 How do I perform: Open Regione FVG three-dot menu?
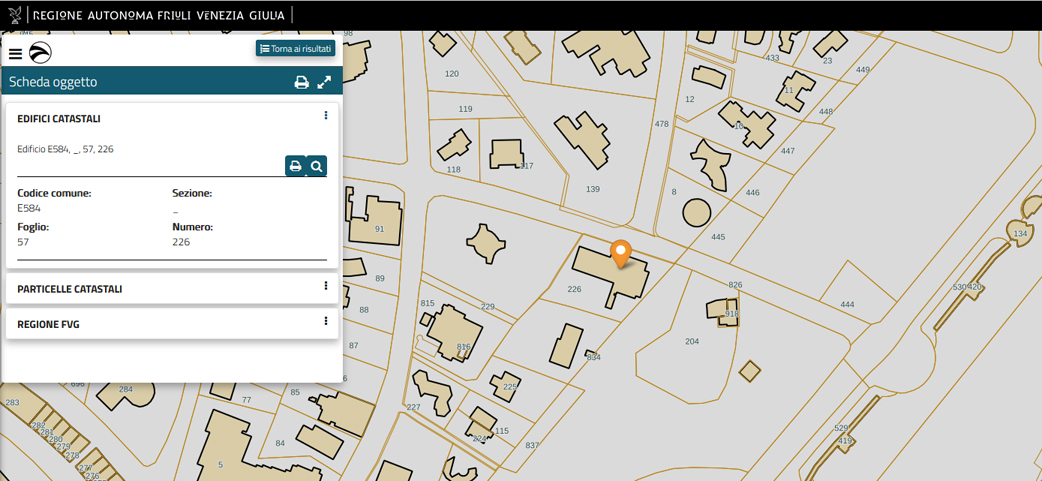326,322
